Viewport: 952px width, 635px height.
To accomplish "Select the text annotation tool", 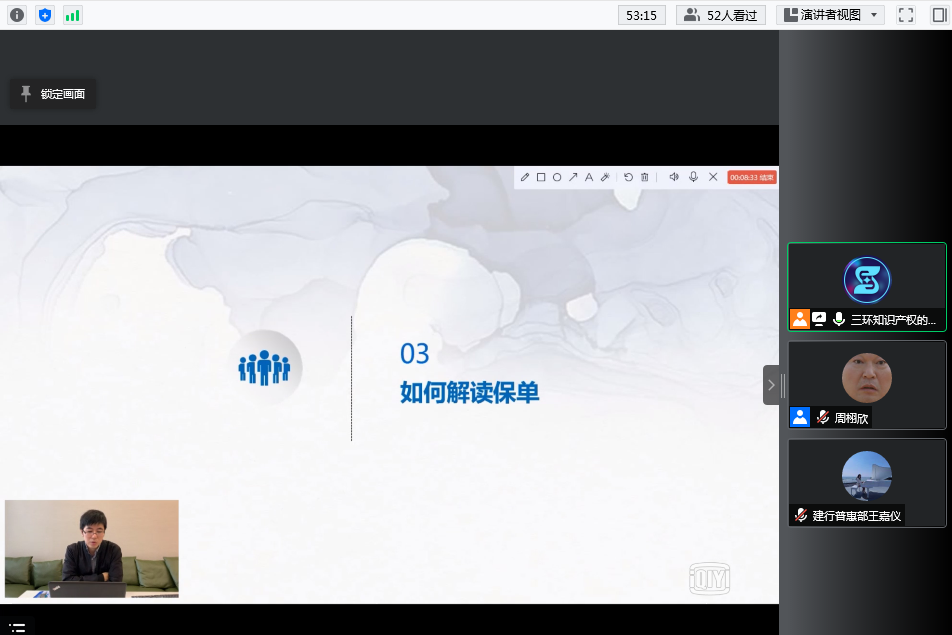I will point(589,177).
